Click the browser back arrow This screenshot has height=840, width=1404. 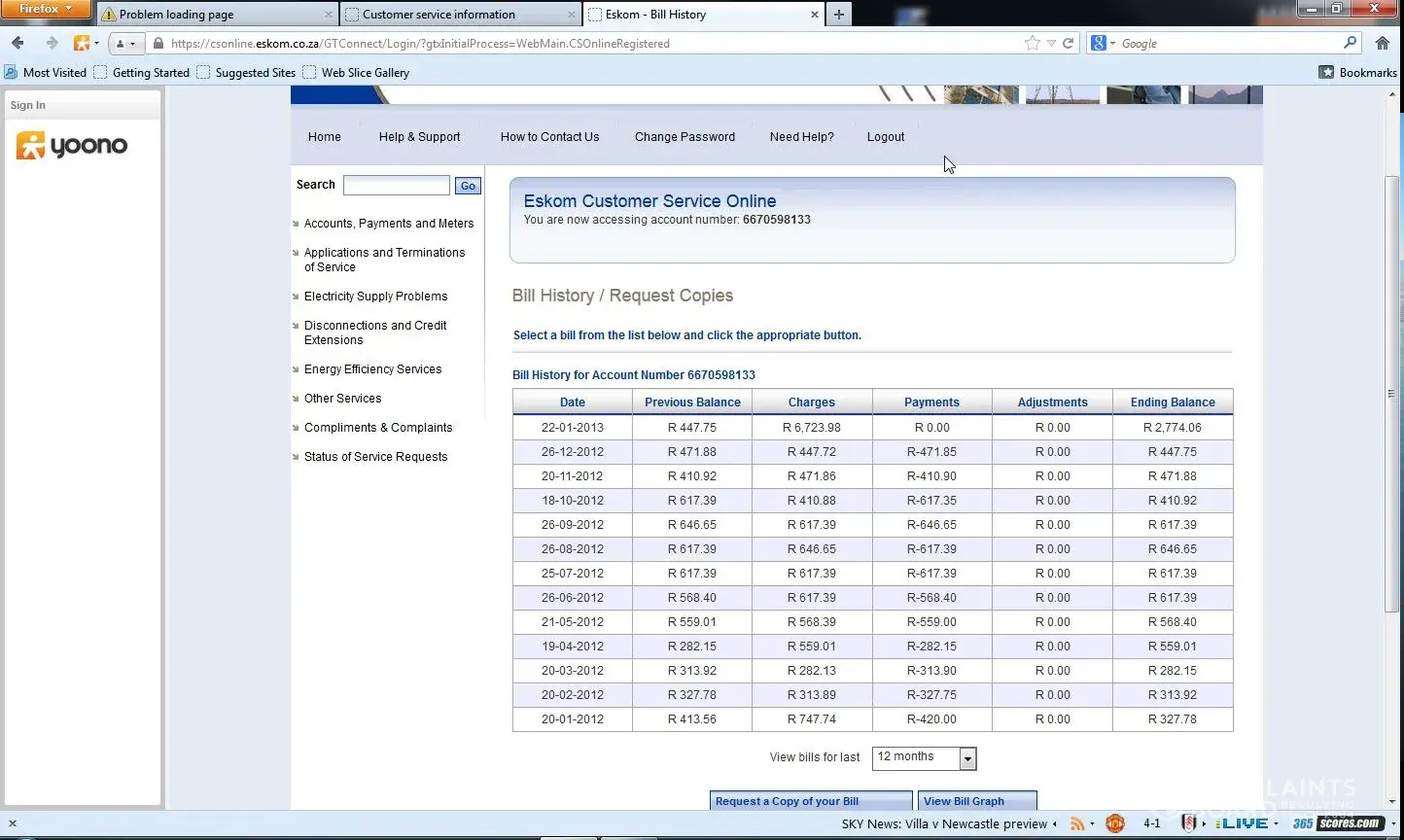coord(18,43)
